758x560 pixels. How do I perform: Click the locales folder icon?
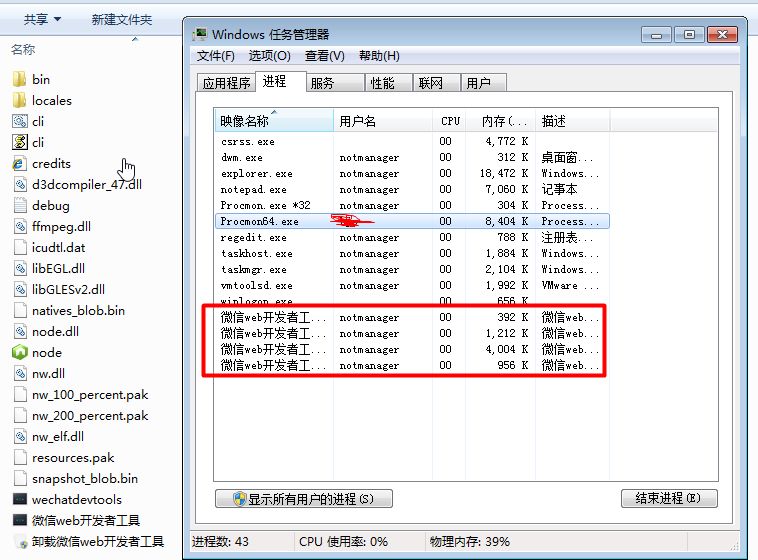coord(19,101)
